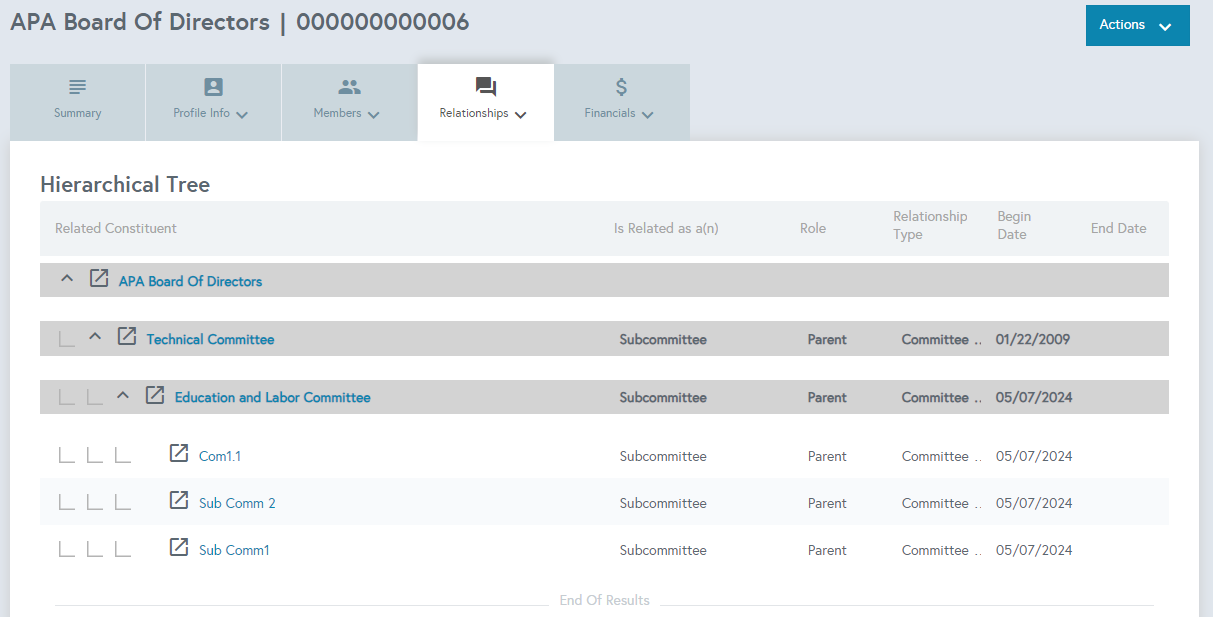Click the Summary lines icon
1213x617 pixels.
(78, 87)
